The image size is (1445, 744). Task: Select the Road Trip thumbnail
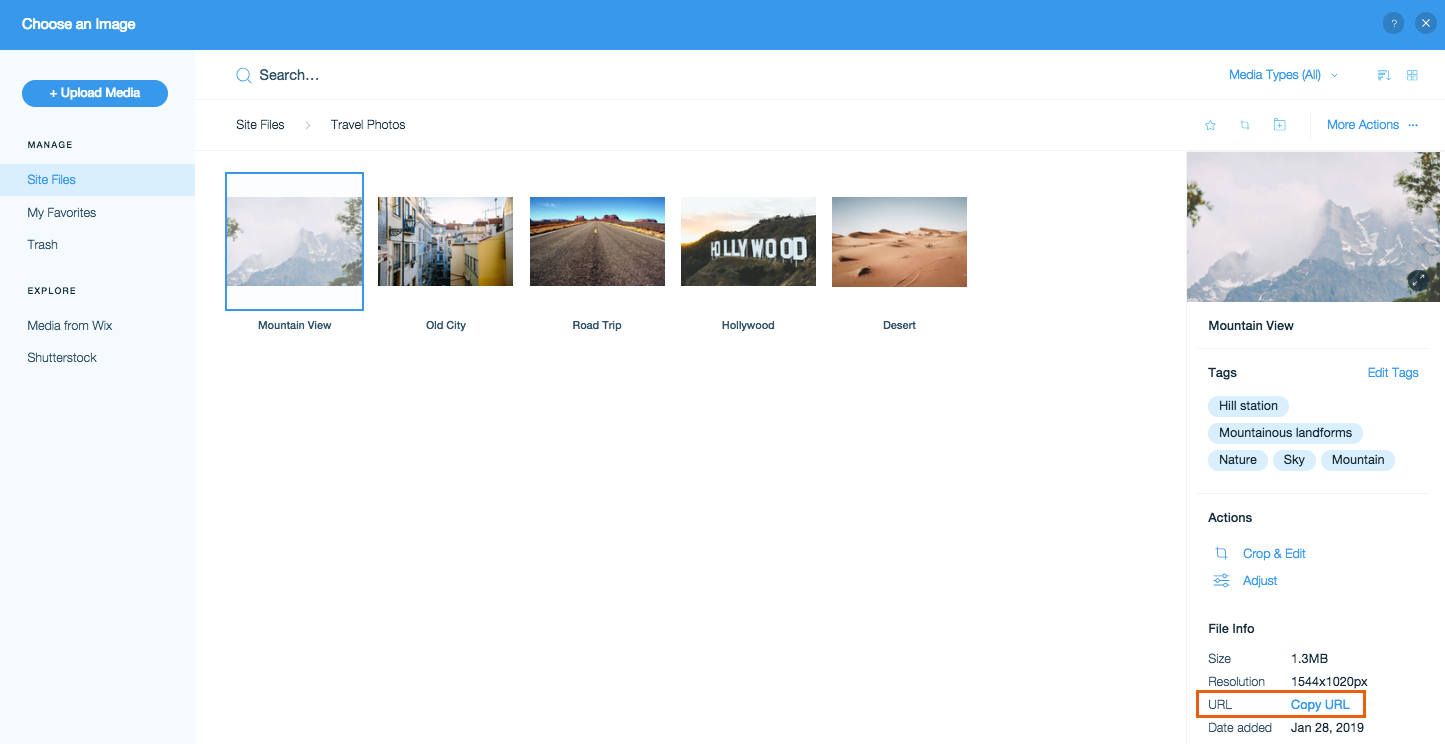pyautogui.click(x=597, y=241)
